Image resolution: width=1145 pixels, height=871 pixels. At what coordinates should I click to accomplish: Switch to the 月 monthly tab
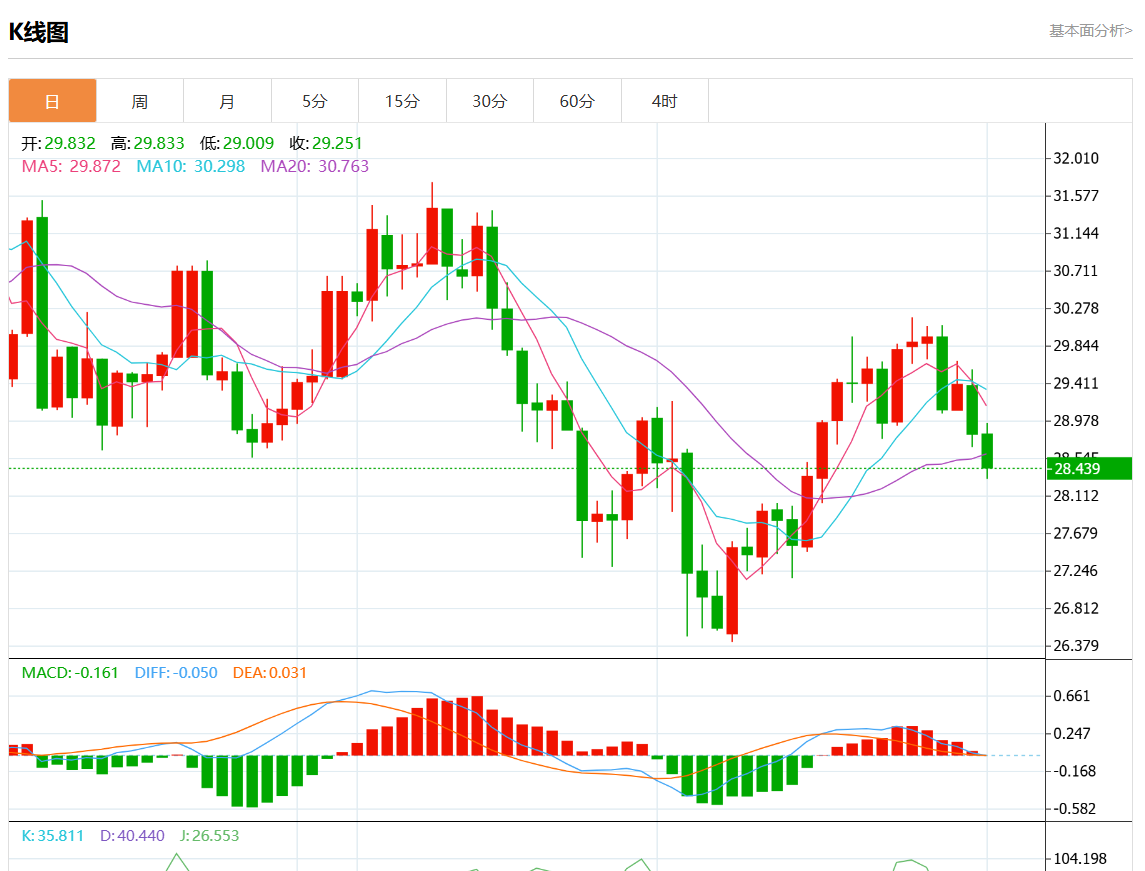click(227, 101)
